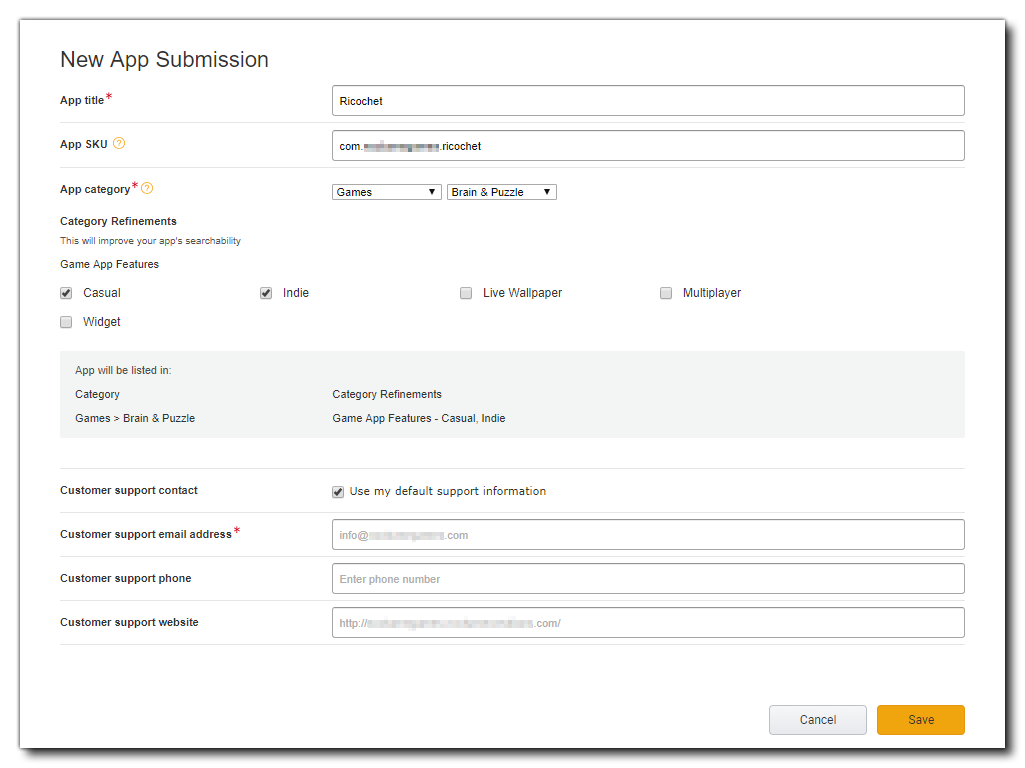
Task: Click the App category help icon
Action: pyautogui.click(x=147, y=188)
